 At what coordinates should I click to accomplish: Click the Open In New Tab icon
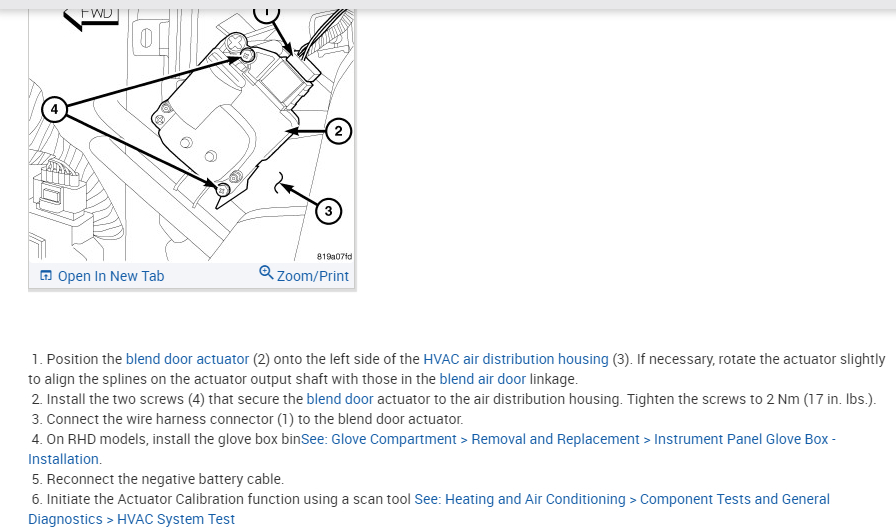point(46,276)
